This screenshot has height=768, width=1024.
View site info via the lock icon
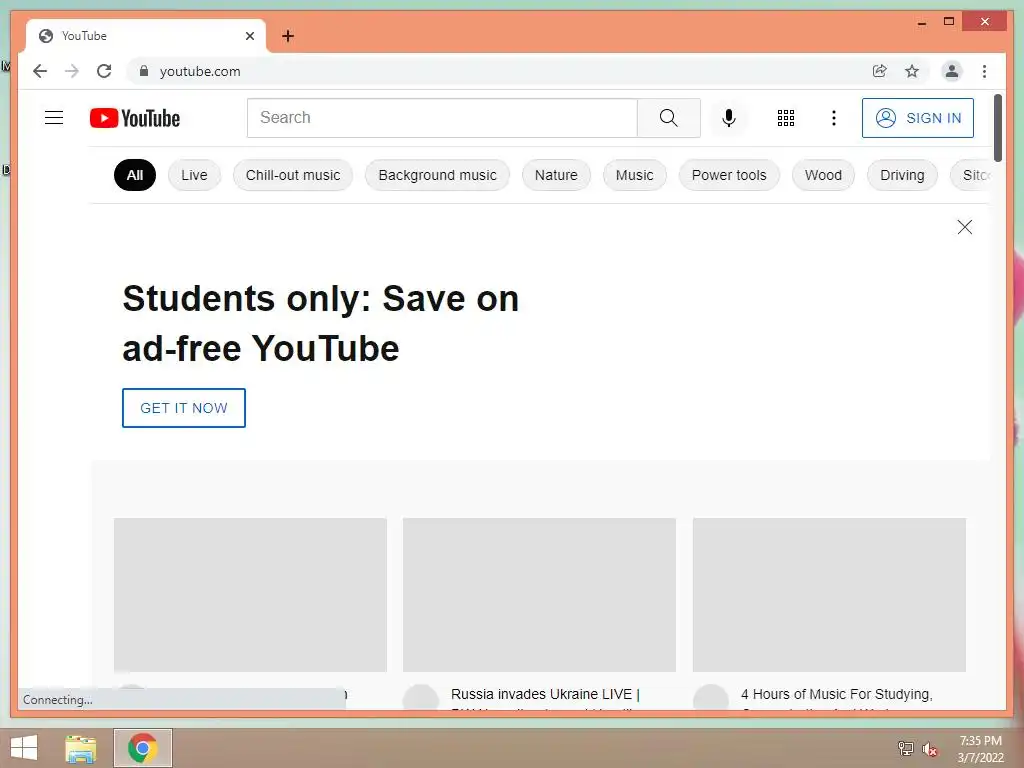144,71
